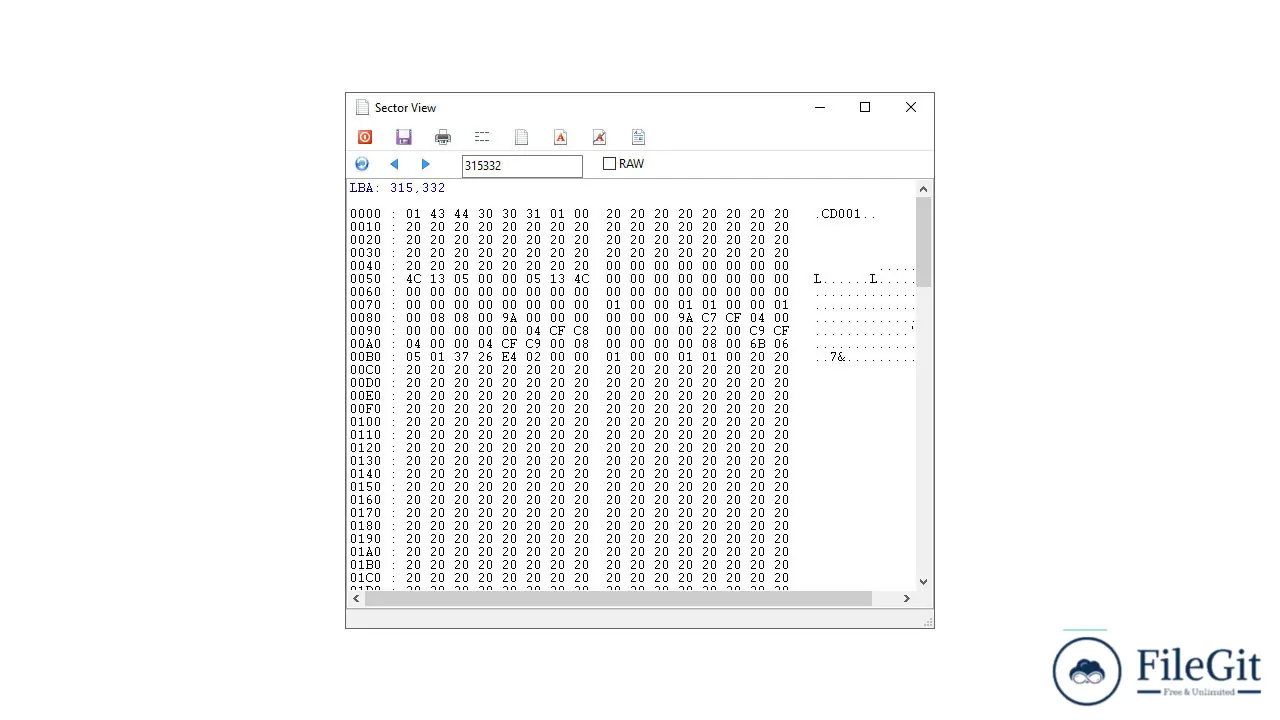This screenshot has width=1280, height=720.
Task: Click the blank text page toolbar icon
Action: point(521,137)
